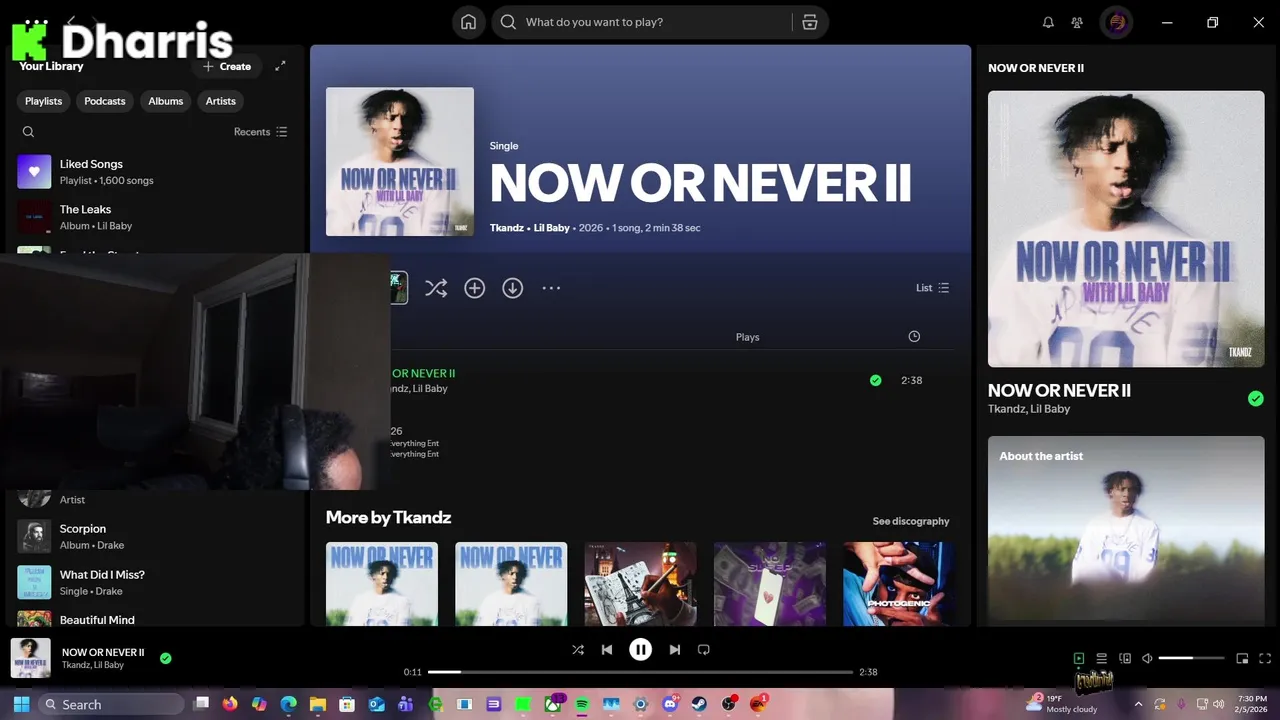The width and height of the screenshot is (1280, 720).
Task: Open the Windows taskbar Search box
Action: (112, 704)
